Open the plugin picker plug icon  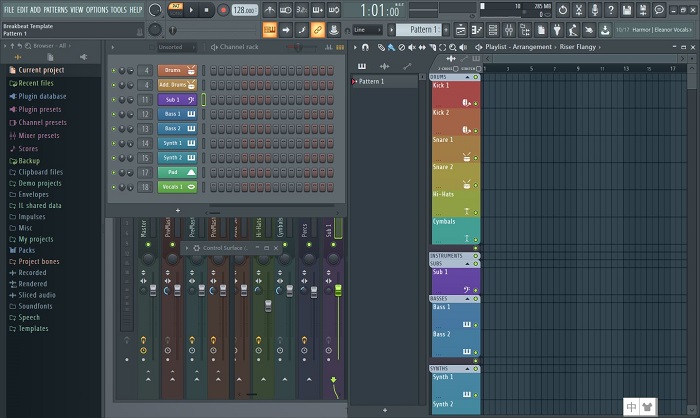(557, 30)
